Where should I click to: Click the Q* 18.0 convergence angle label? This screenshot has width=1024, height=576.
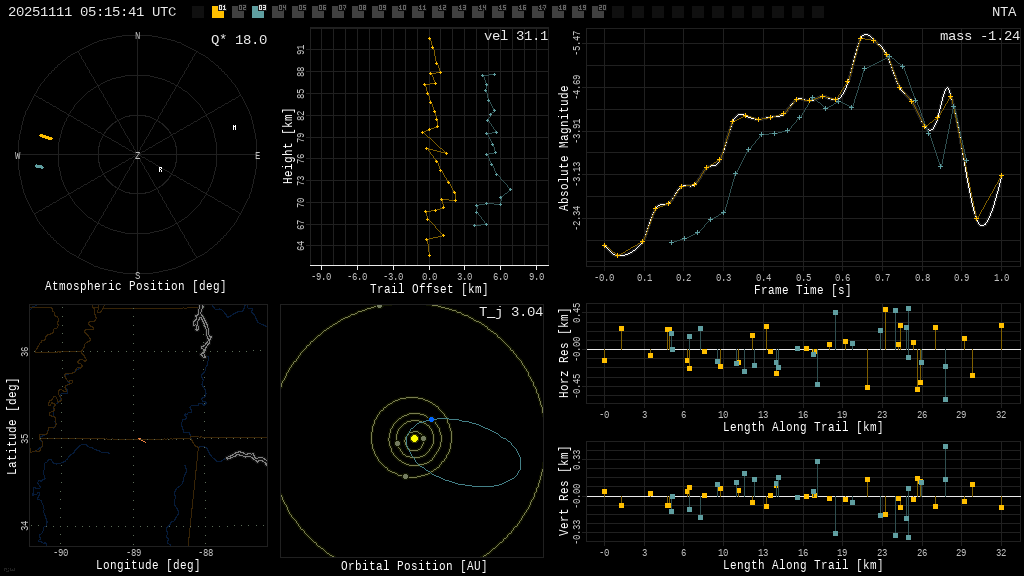point(239,40)
